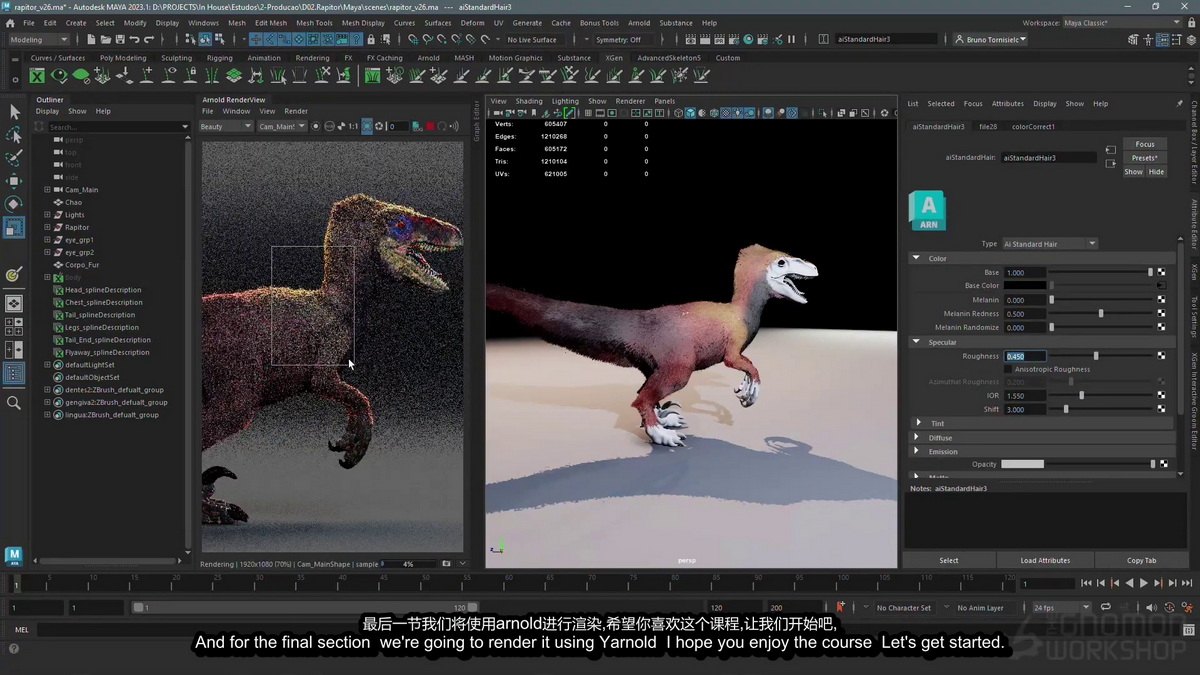Toggle the region crop icon in RenderView
Image resolution: width=1200 pixels, height=675 pixels.
pyautogui.click(x=367, y=127)
